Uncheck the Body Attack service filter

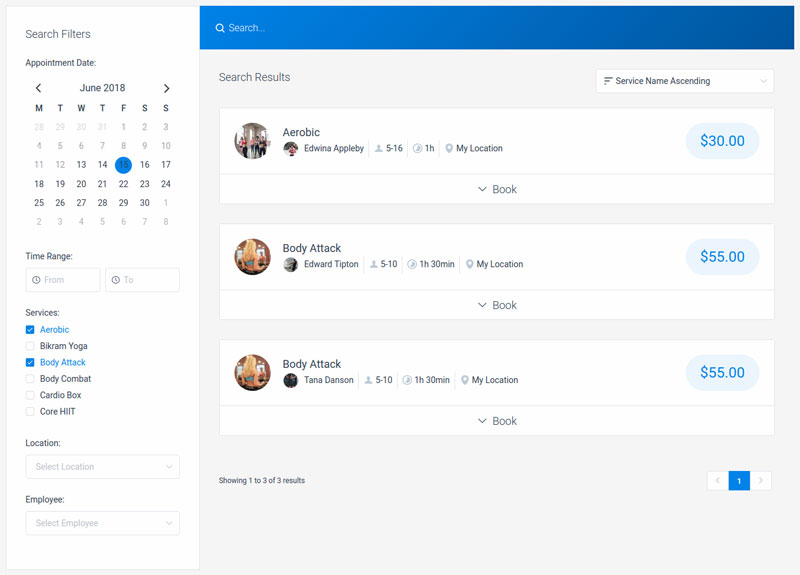[x=30, y=362]
